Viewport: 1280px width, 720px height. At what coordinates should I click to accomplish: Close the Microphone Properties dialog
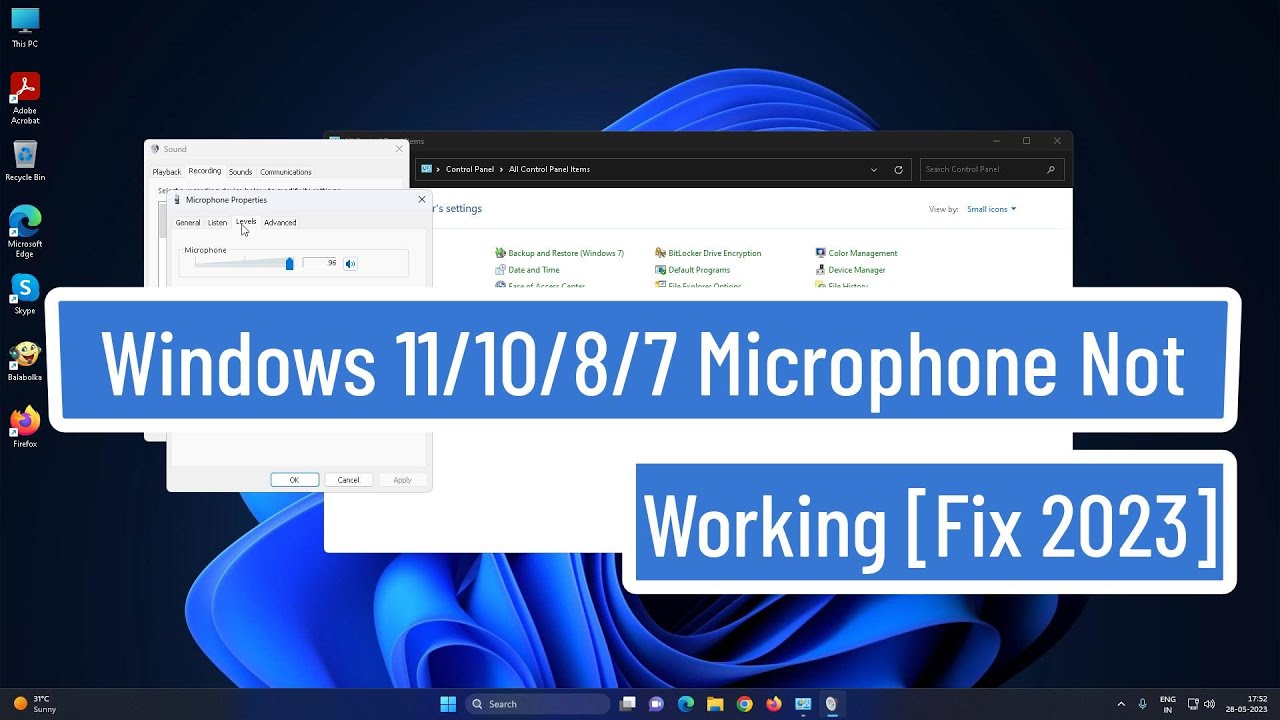(421, 200)
